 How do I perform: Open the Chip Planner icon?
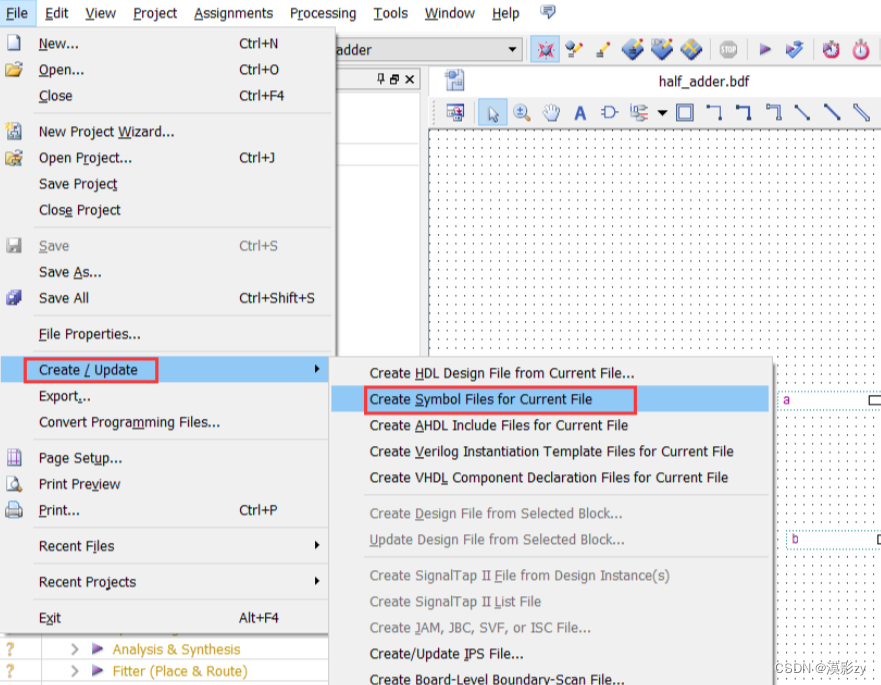662,49
